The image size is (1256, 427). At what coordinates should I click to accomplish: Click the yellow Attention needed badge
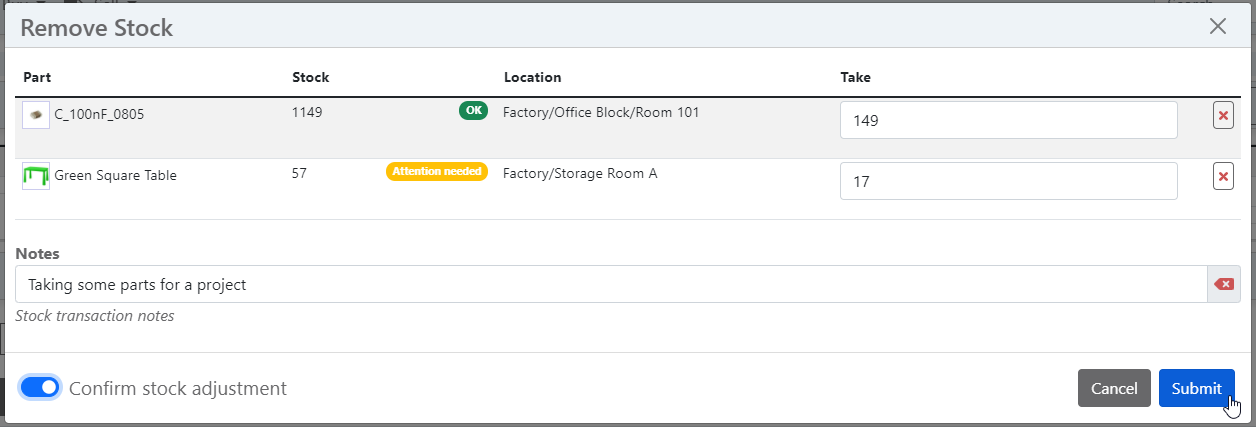click(x=436, y=172)
